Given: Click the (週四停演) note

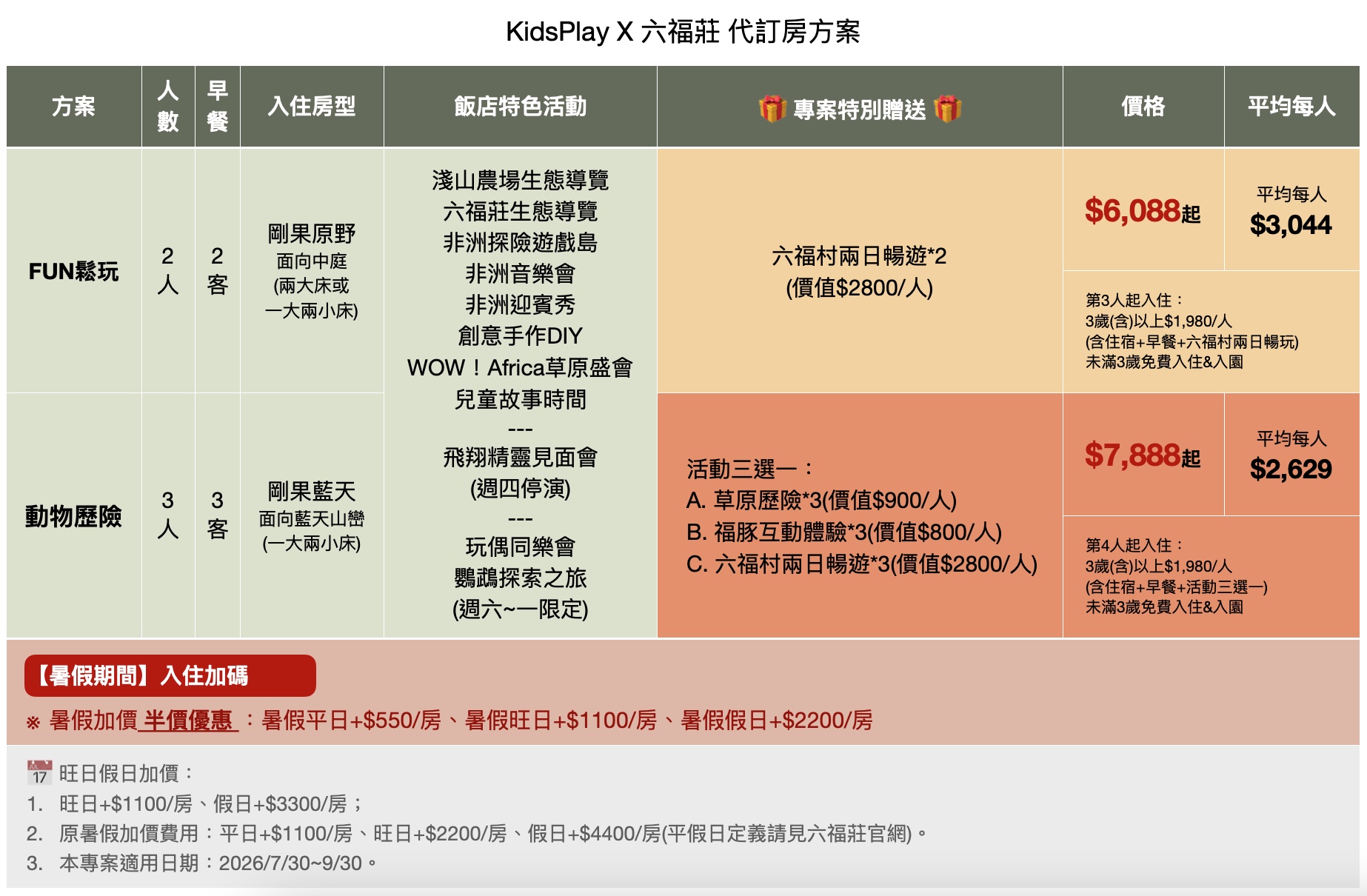Looking at the screenshot, I should pos(520,489).
